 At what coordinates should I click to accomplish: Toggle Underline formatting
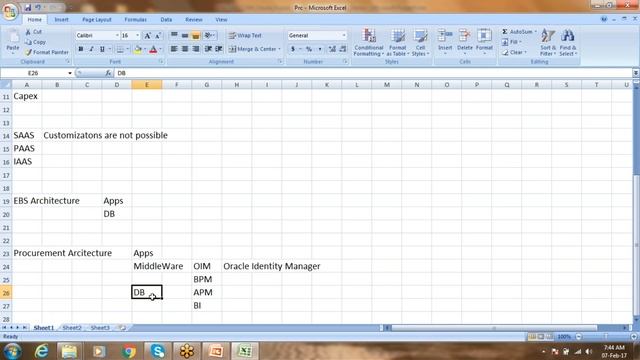point(102,49)
